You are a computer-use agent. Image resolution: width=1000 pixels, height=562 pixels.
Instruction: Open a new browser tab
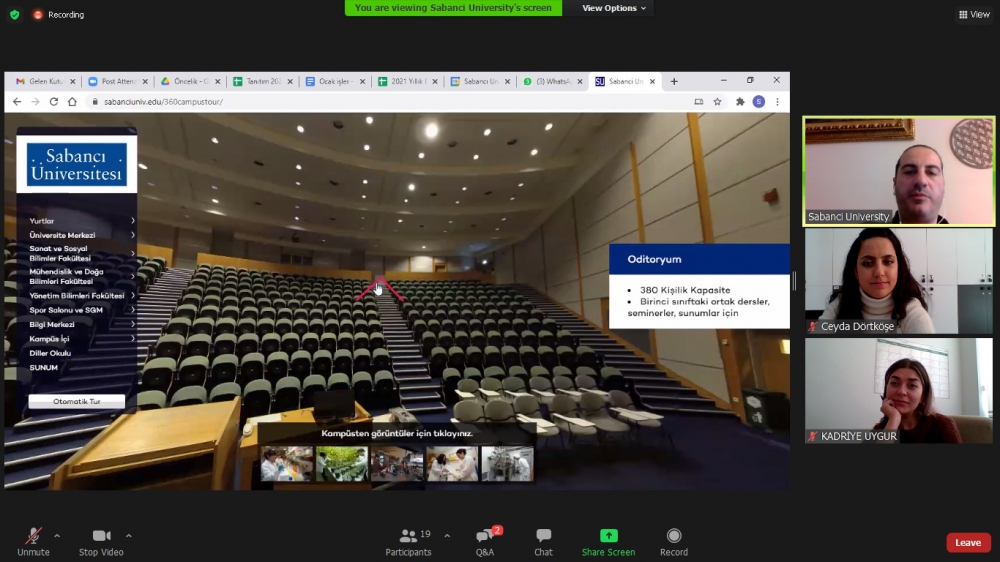pyautogui.click(x=674, y=82)
